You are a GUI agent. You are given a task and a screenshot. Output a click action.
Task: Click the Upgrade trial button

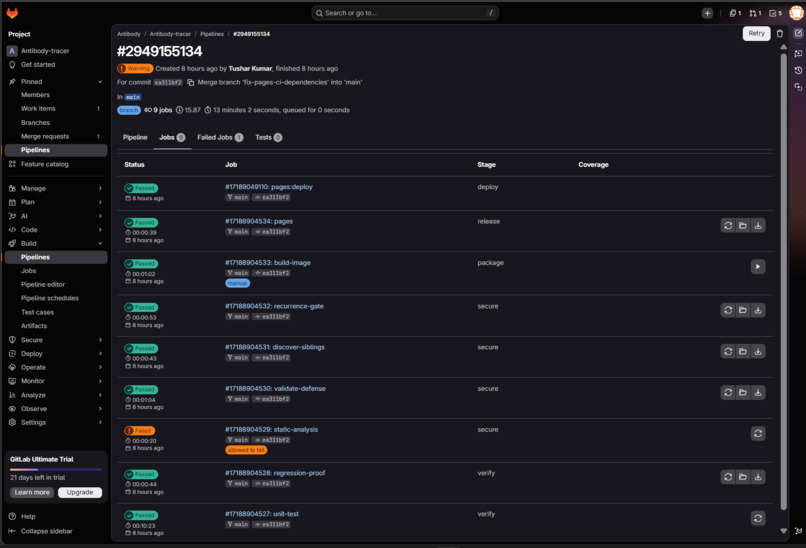point(80,492)
